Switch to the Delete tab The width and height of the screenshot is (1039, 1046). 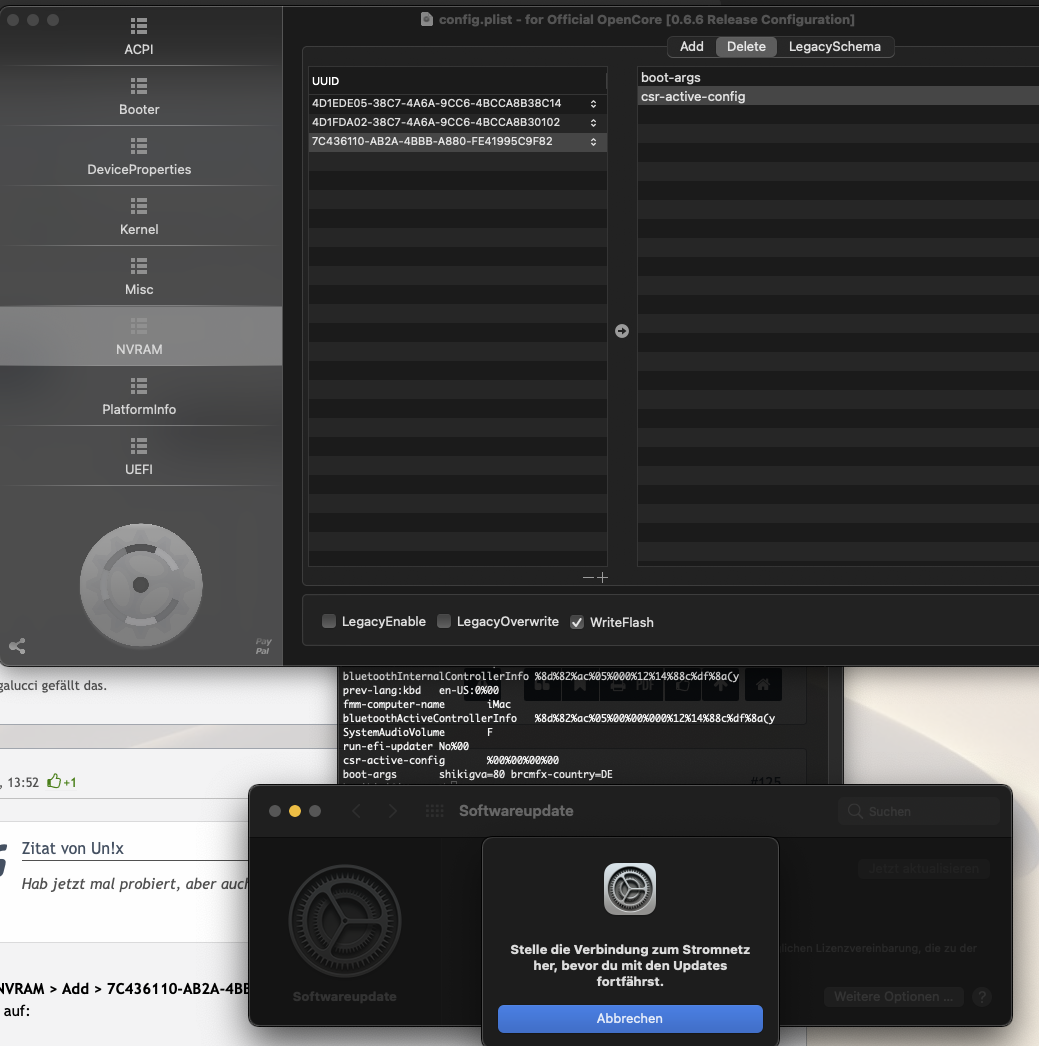pyautogui.click(x=746, y=47)
